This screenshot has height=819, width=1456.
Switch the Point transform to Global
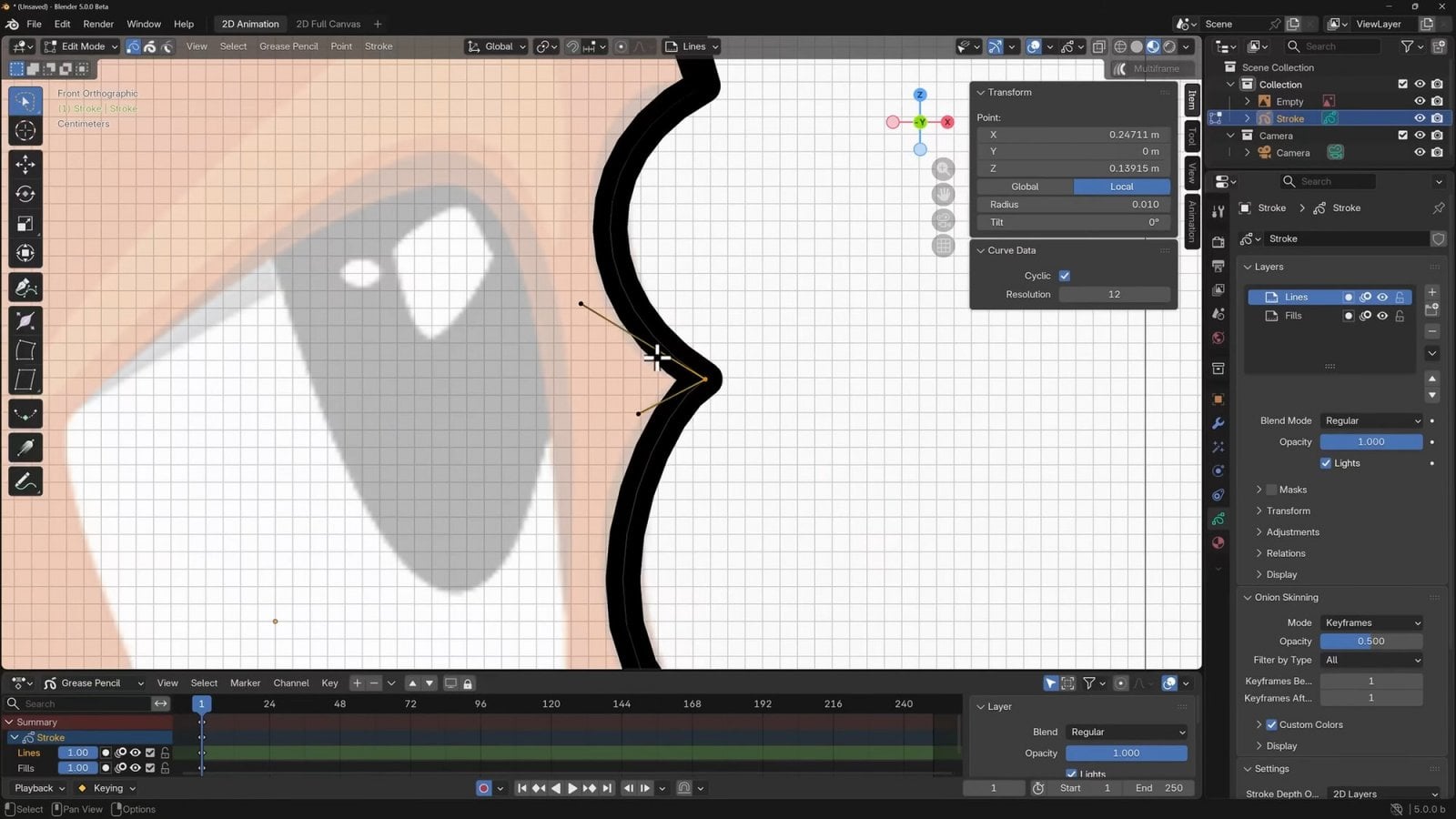click(1025, 186)
